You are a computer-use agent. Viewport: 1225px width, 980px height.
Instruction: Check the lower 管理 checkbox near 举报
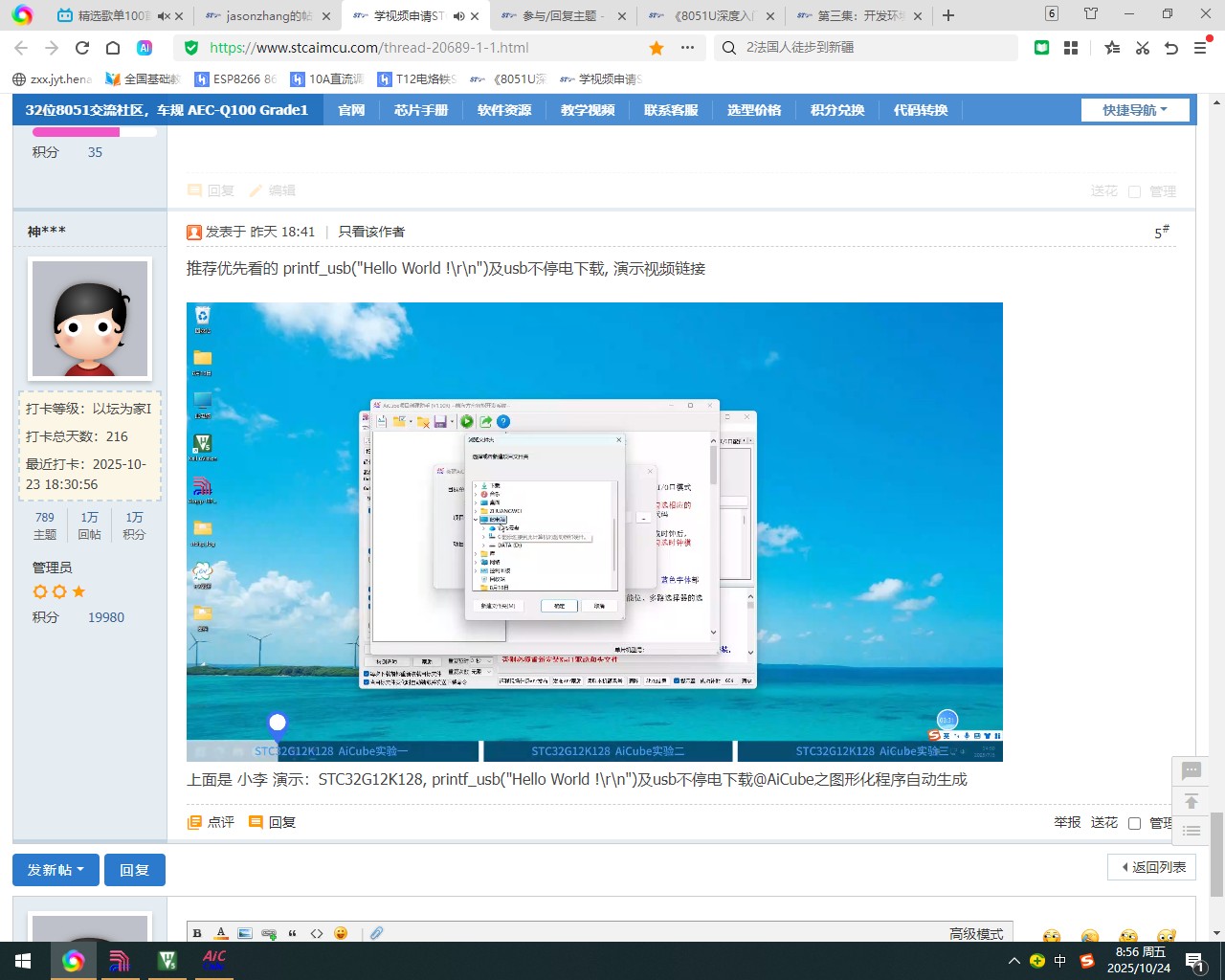tap(1135, 822)
